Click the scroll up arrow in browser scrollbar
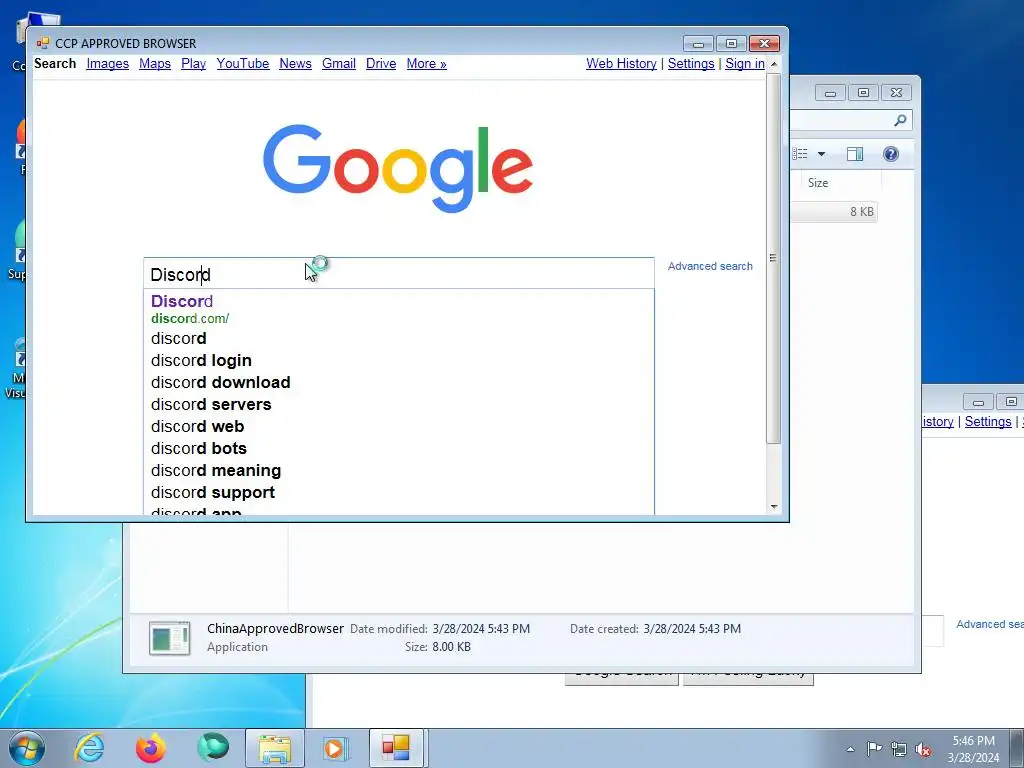 click(774, 64)
